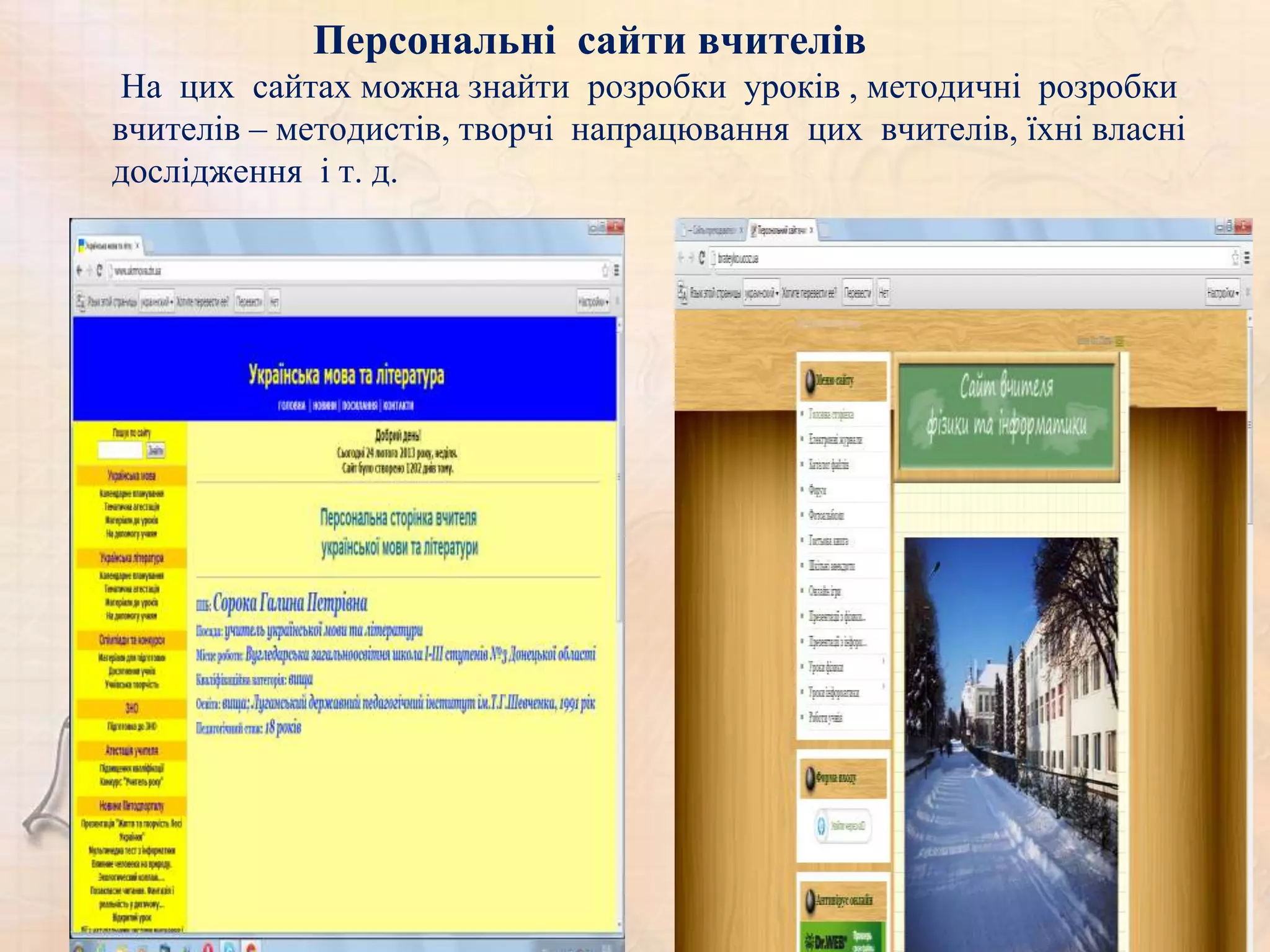
Task: Open the Настройки dropdown in the right translate bar
Action: (1223, 292)
